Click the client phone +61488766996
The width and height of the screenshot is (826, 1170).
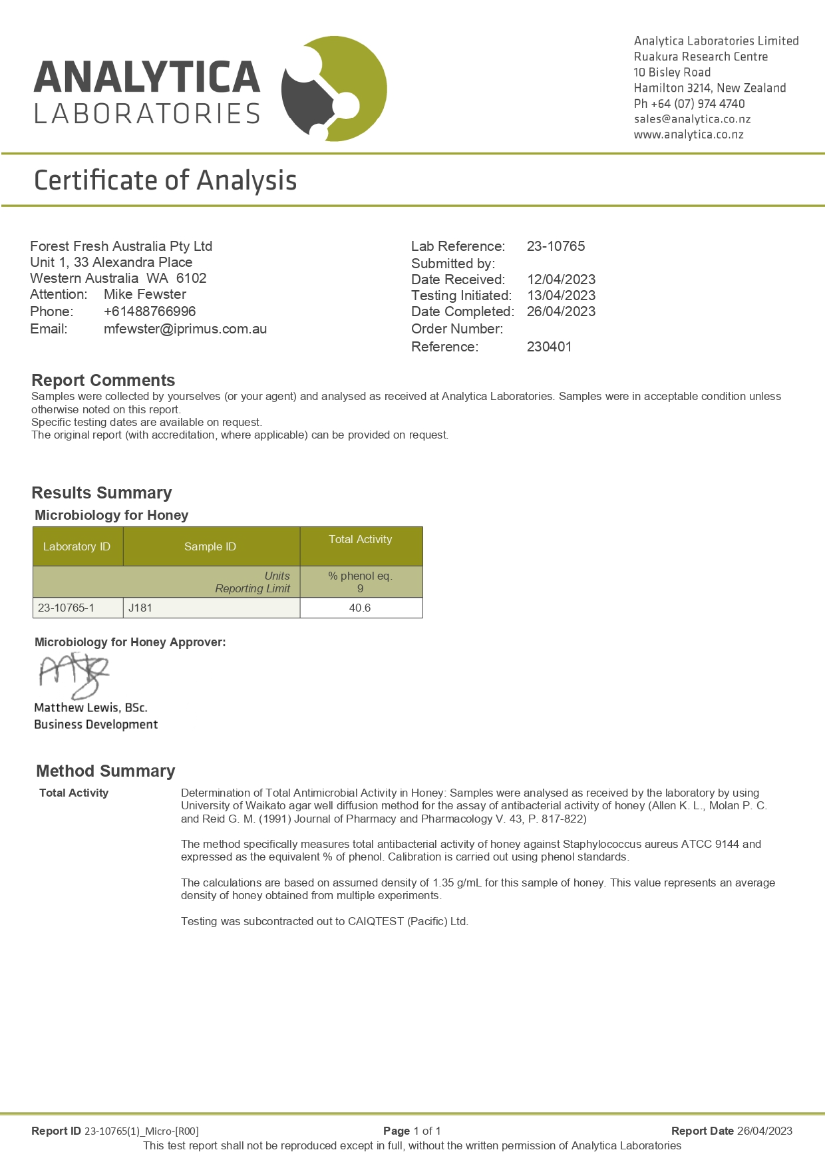[150, 312]
